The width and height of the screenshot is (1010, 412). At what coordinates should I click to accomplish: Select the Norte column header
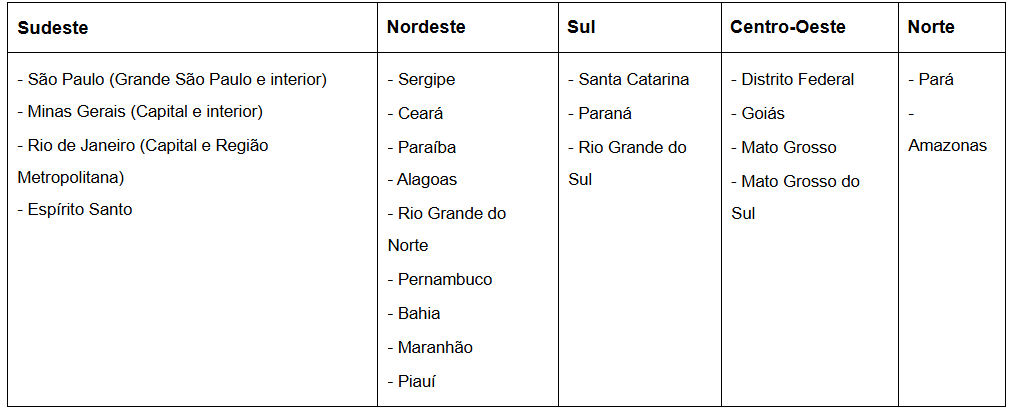click(x=931, y=27)
